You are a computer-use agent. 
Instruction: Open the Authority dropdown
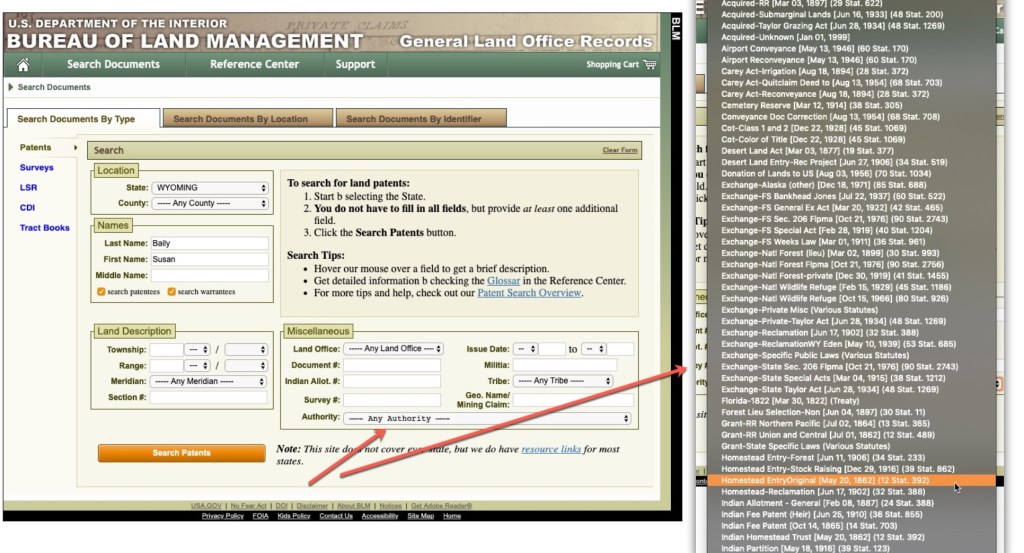click(487, 418)
